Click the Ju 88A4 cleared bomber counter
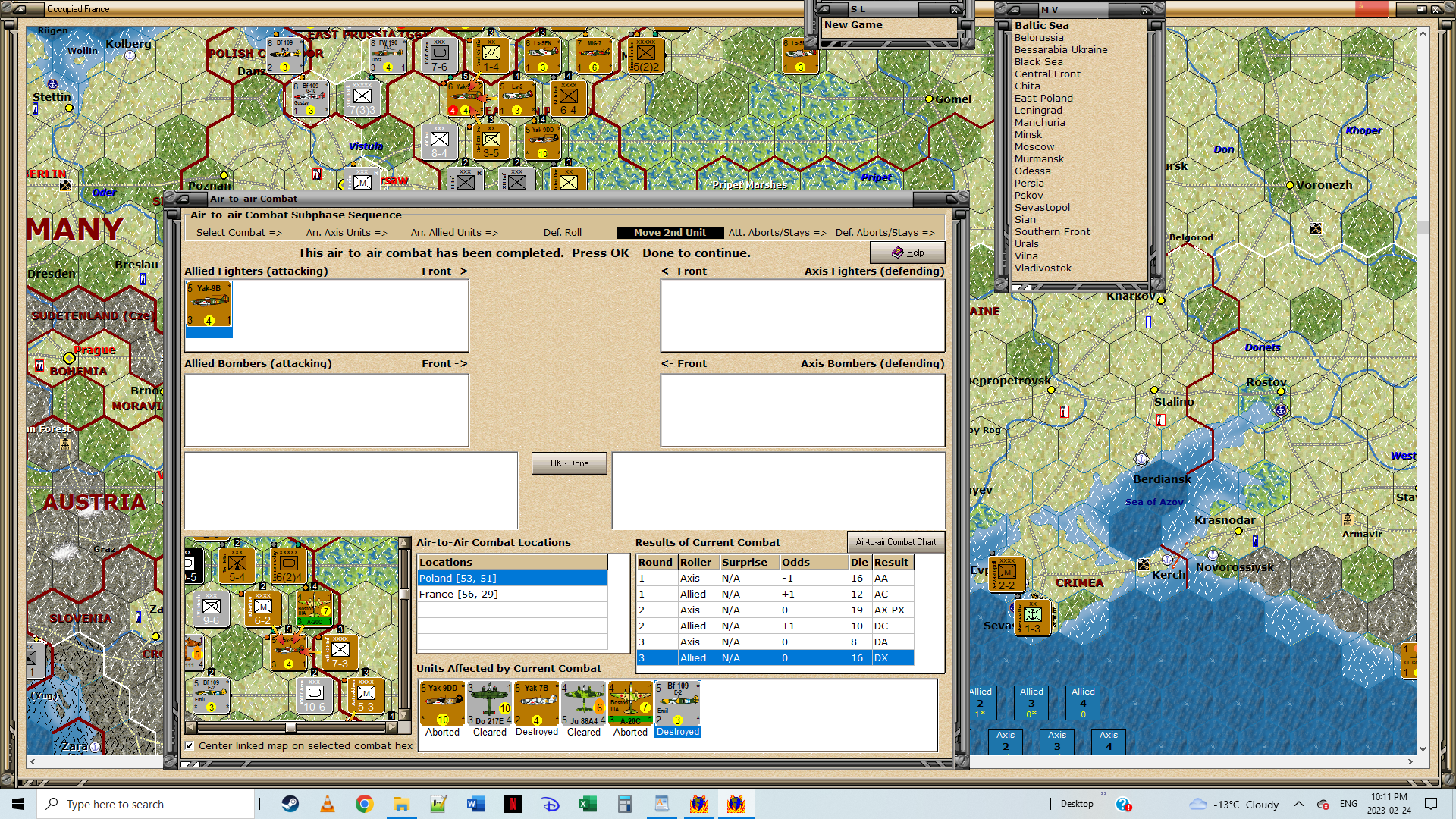This screenshot has height=819, width=1456. [x=584, y=704]
